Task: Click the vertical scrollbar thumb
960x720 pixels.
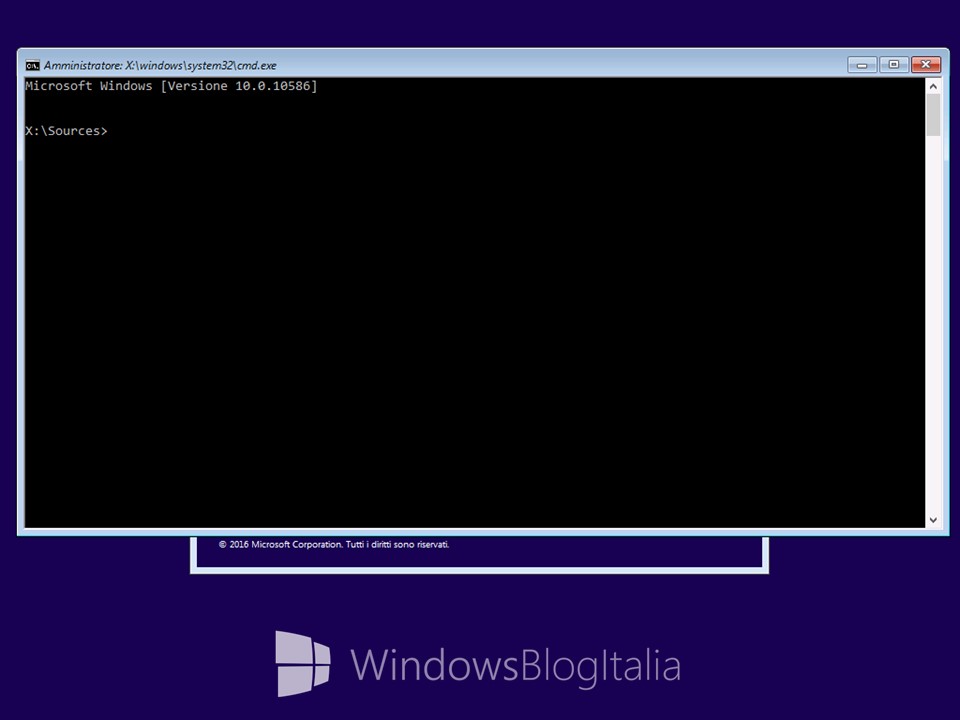Action: point(933,115)
